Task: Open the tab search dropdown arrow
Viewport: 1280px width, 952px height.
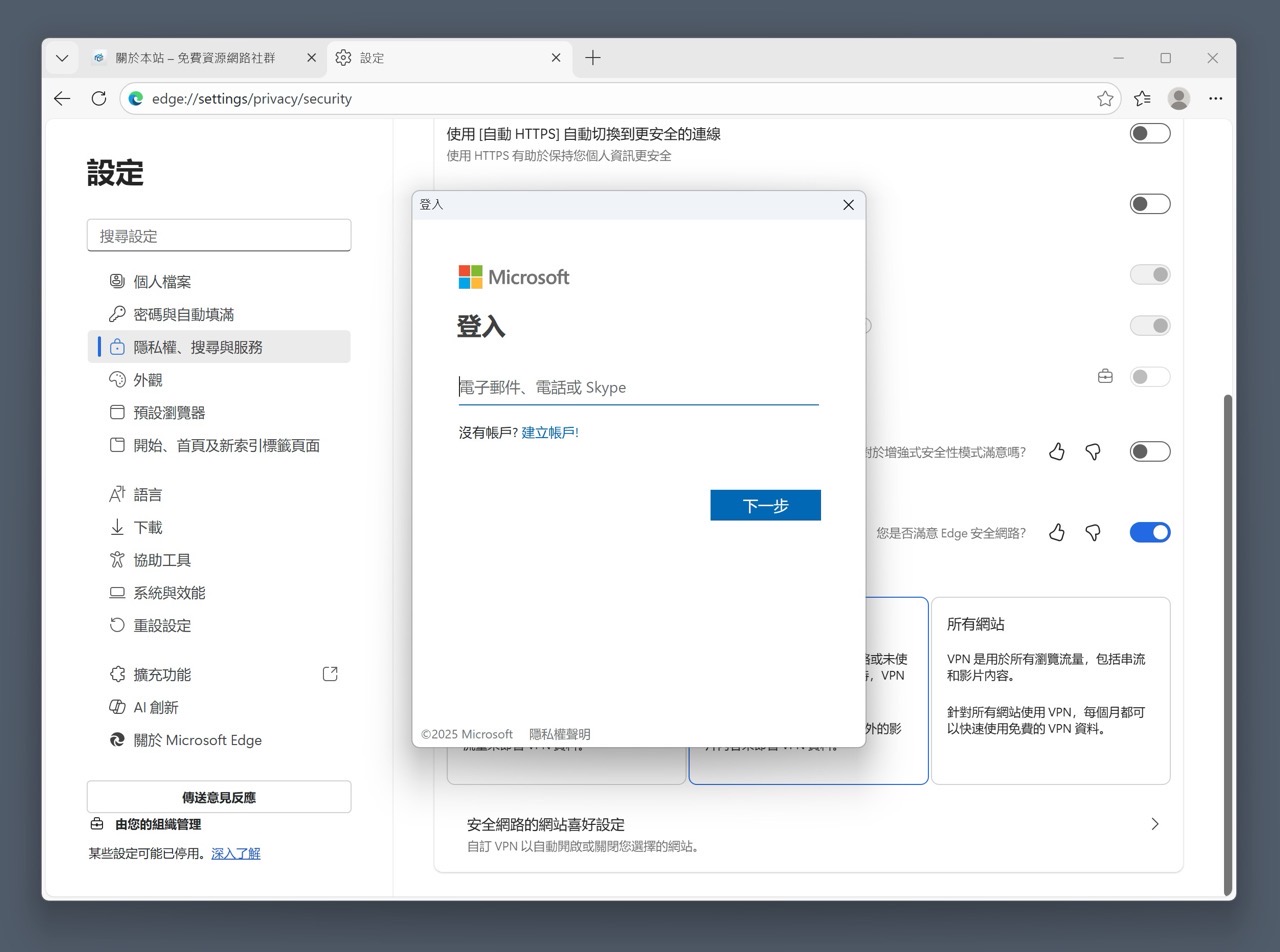Action: tap(62, 58)
